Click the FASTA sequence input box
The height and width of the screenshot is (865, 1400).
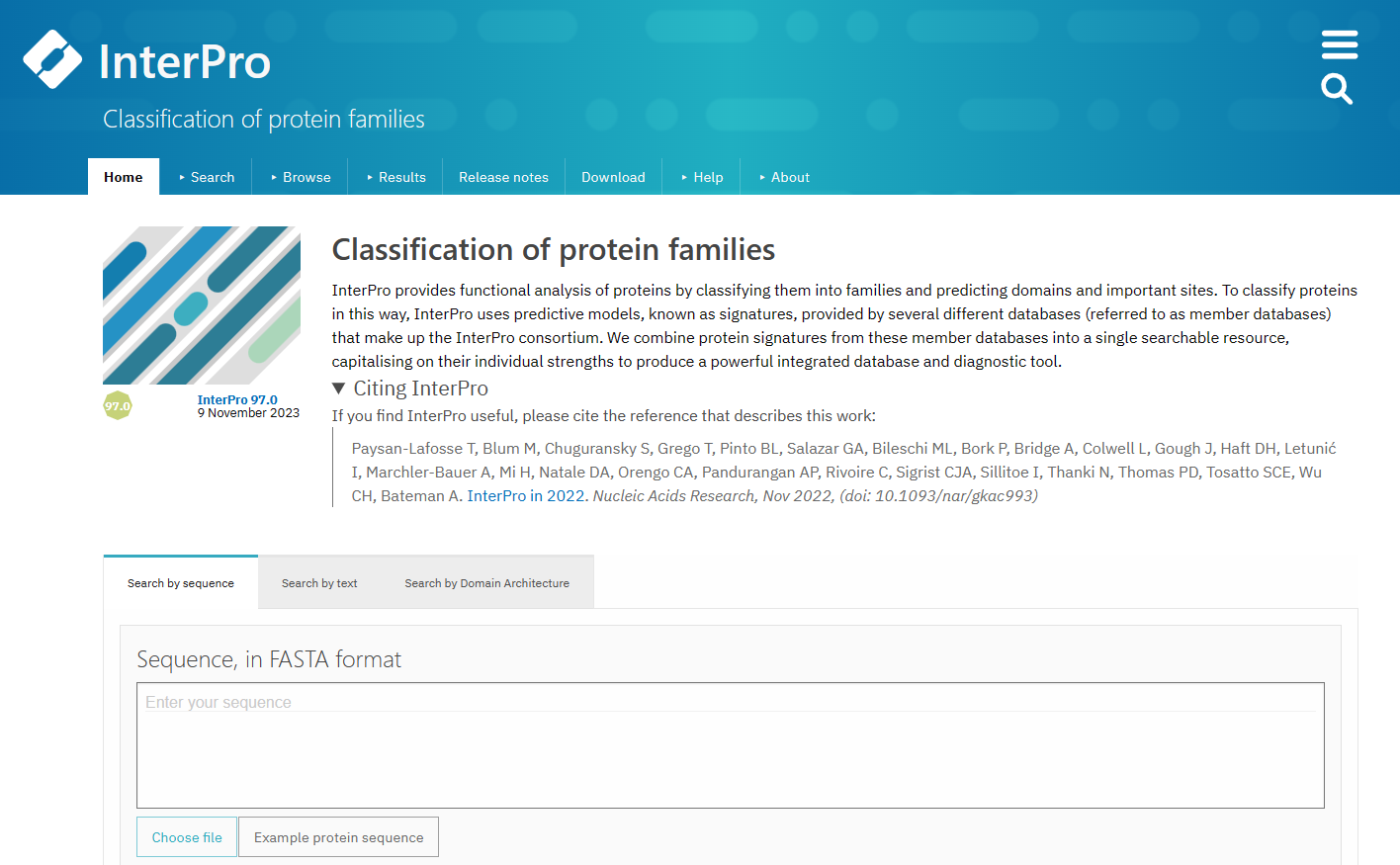coord(730,745)
